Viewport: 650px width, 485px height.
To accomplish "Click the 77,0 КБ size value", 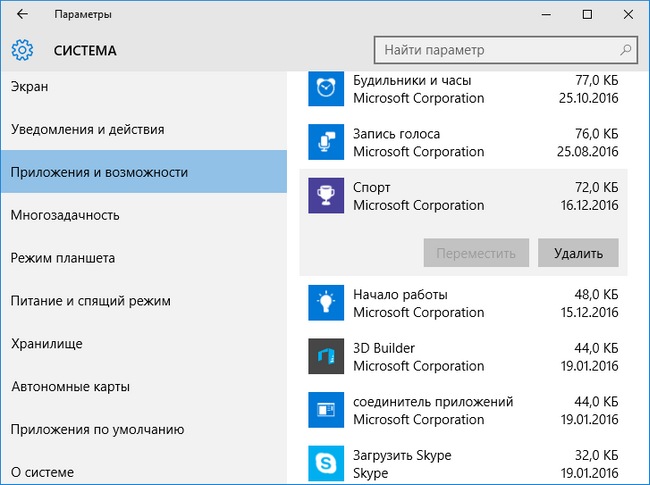I will [597, 80].
